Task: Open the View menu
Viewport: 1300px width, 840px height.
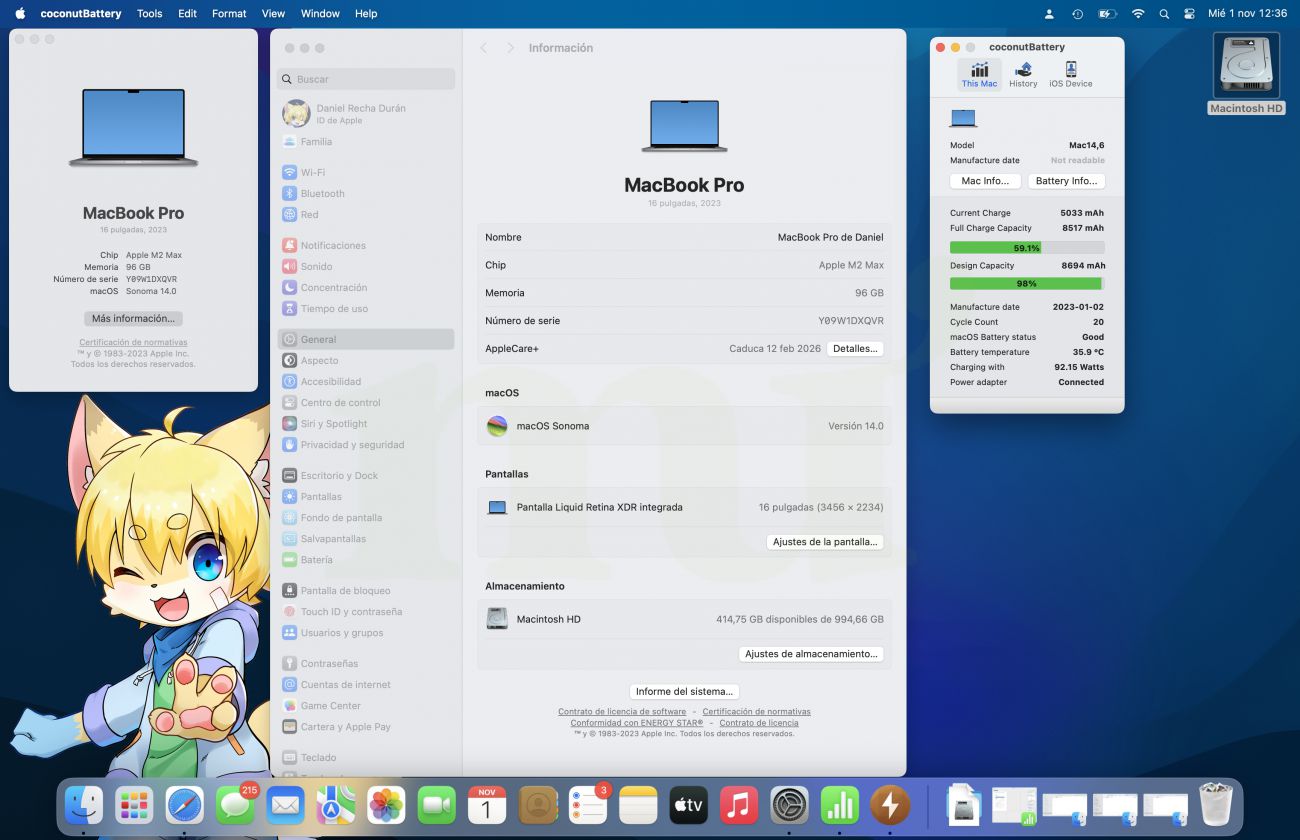Action: (x=273, y=14)
